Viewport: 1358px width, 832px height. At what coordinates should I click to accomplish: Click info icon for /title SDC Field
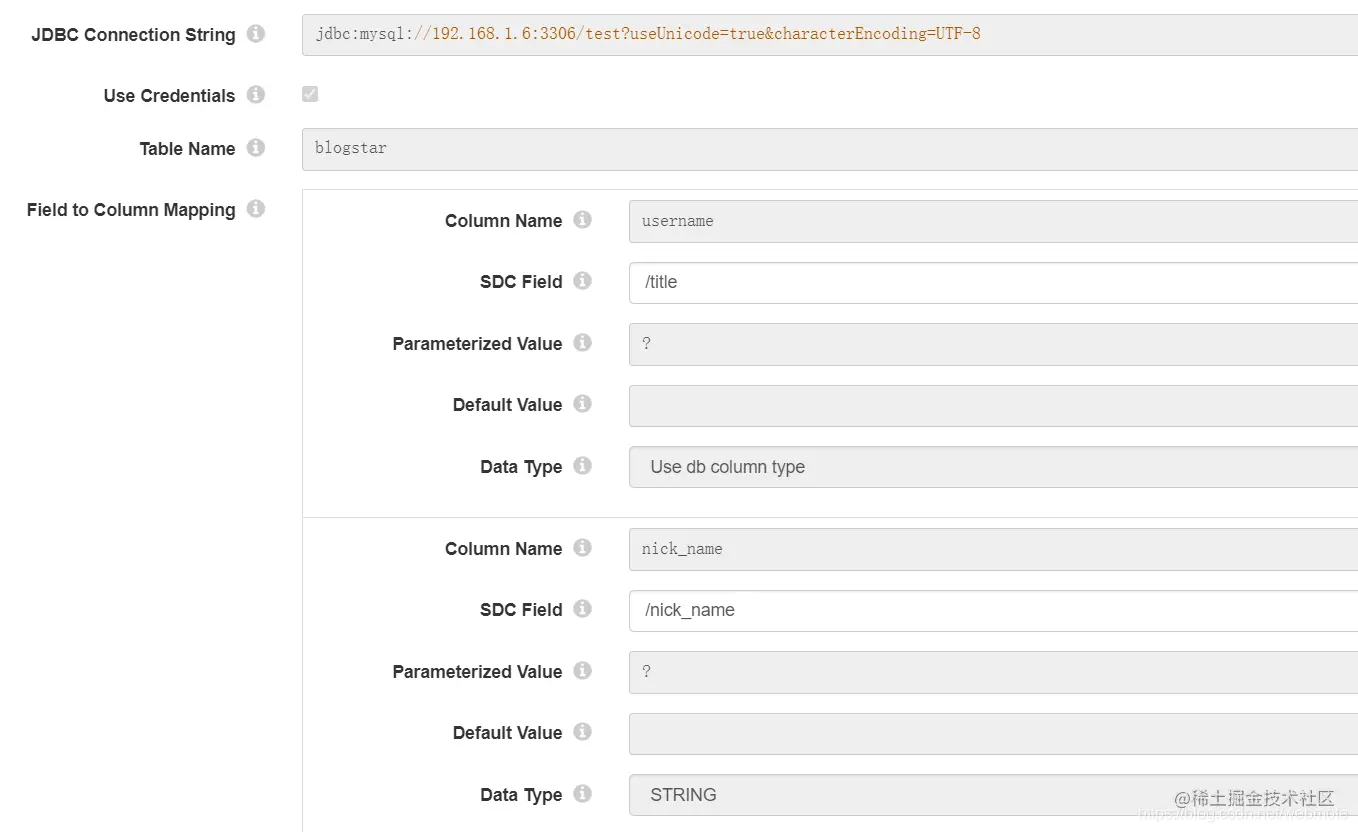(583, 281)
